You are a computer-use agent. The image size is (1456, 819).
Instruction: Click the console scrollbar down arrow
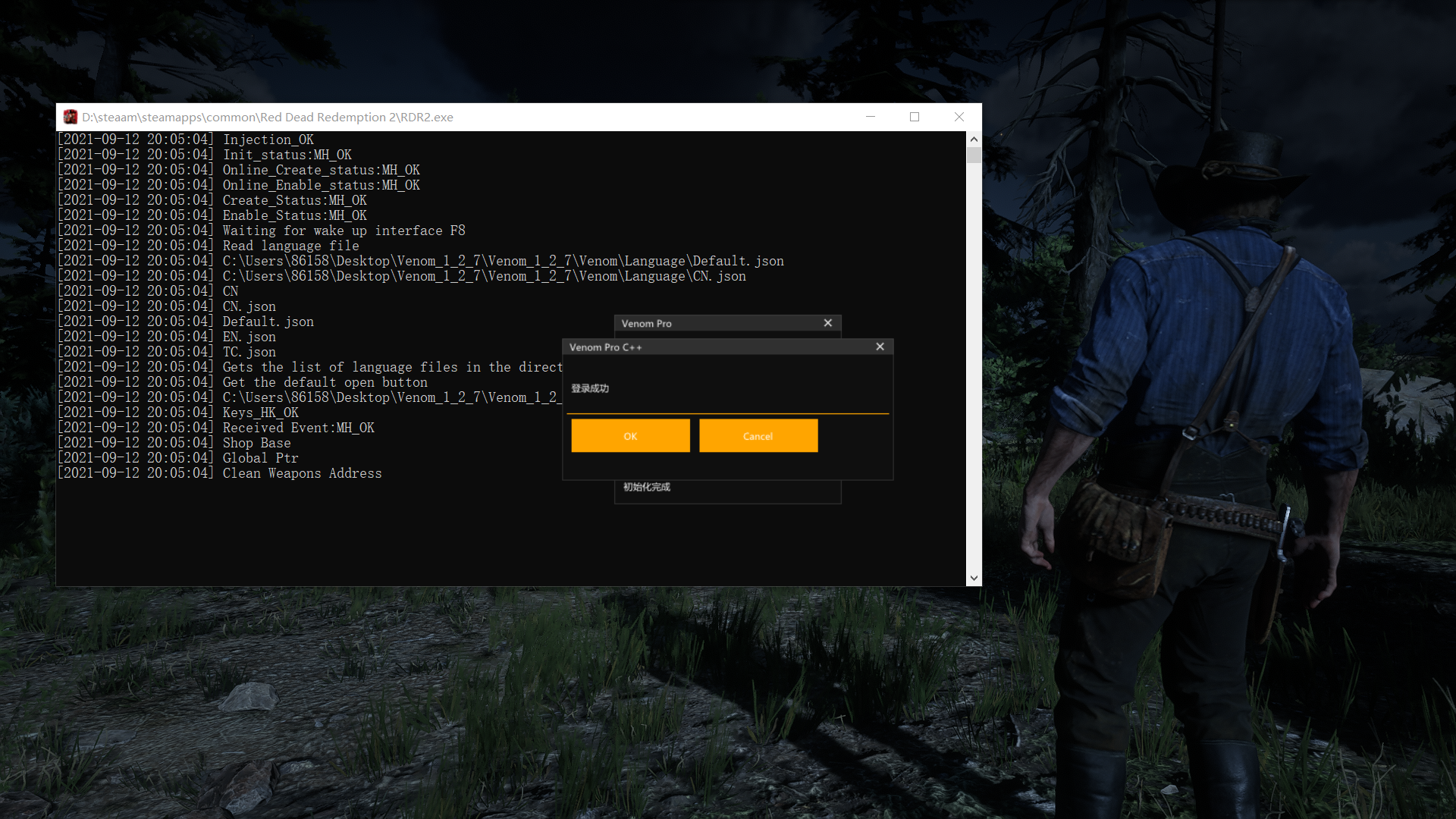(974, 578)
